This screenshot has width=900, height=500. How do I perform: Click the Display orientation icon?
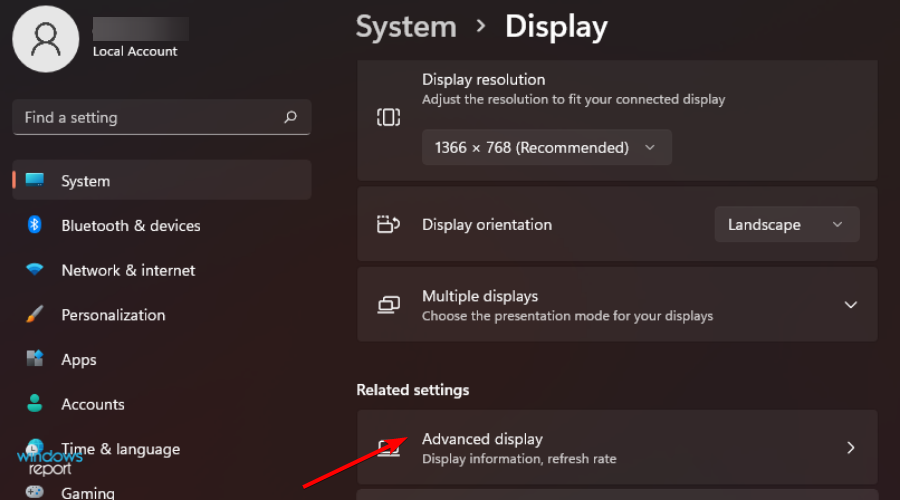pyautogui.click(x=388, y=225)
